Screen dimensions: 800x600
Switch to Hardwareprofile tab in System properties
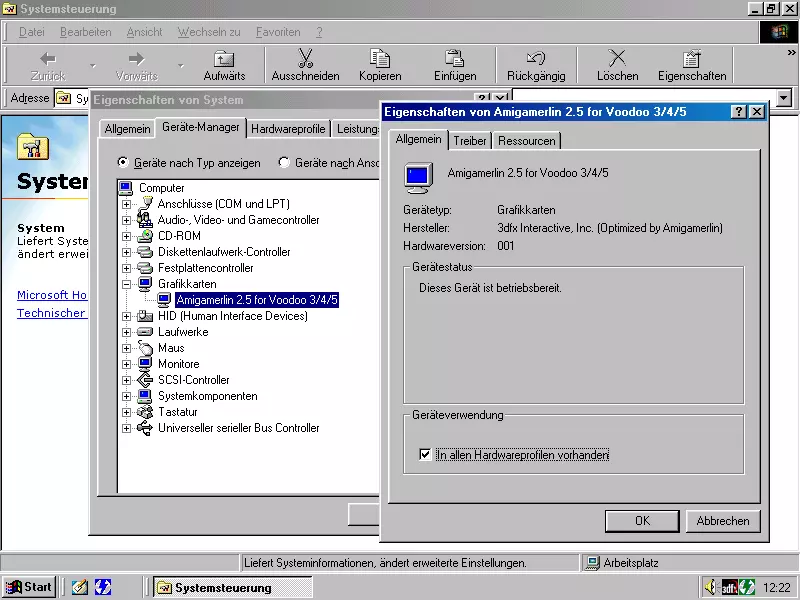click(x=288, y=129)
